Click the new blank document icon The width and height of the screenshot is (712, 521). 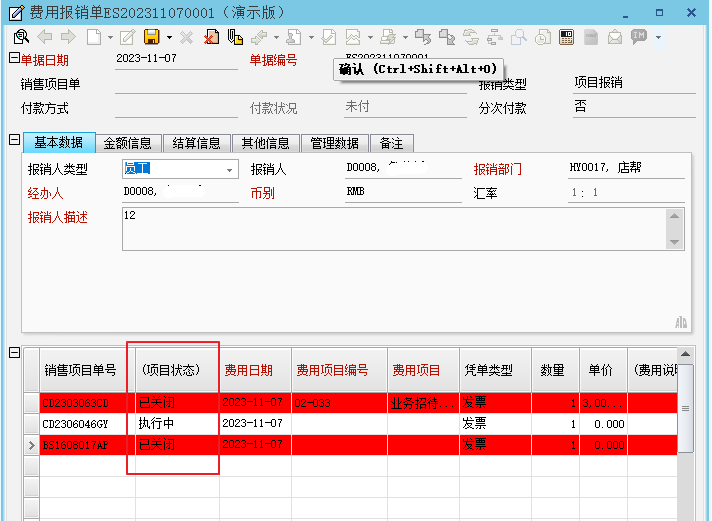pyautogui.click(x=93, y=37)
